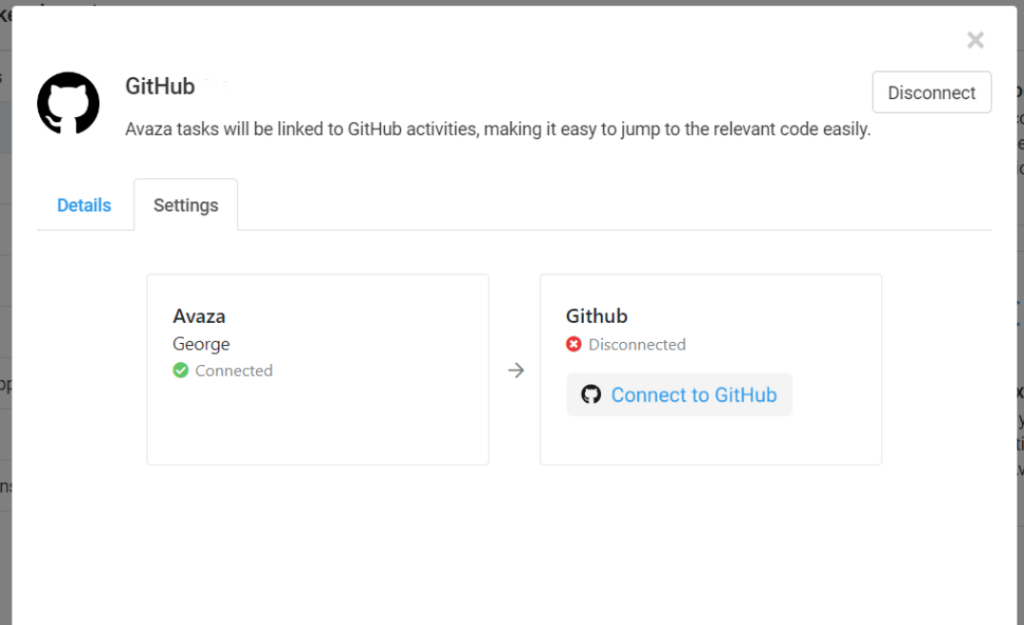
Task: Click the Disconnect button
Action: click(931, 93)
